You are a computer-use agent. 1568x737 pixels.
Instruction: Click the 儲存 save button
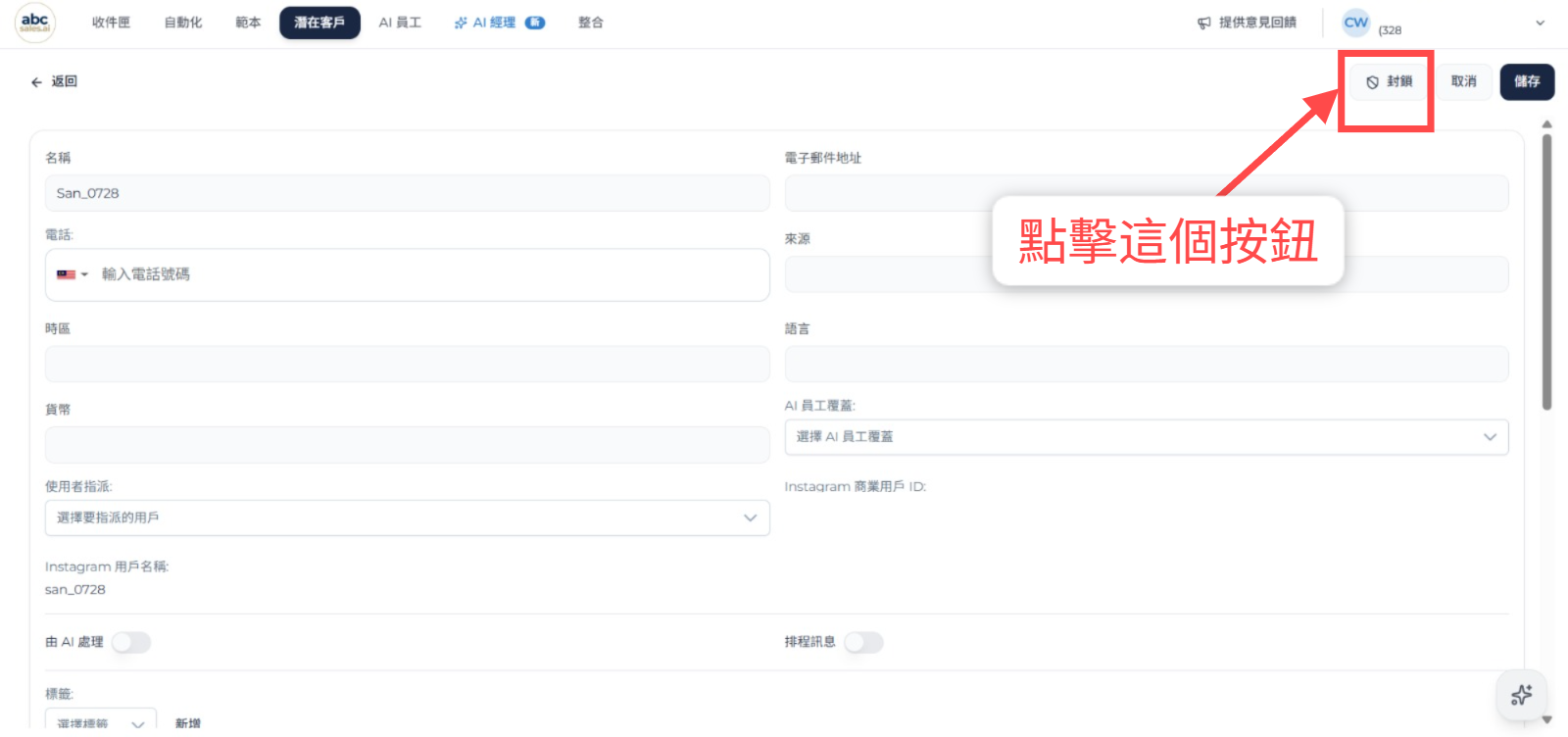tap(1527, 81)
